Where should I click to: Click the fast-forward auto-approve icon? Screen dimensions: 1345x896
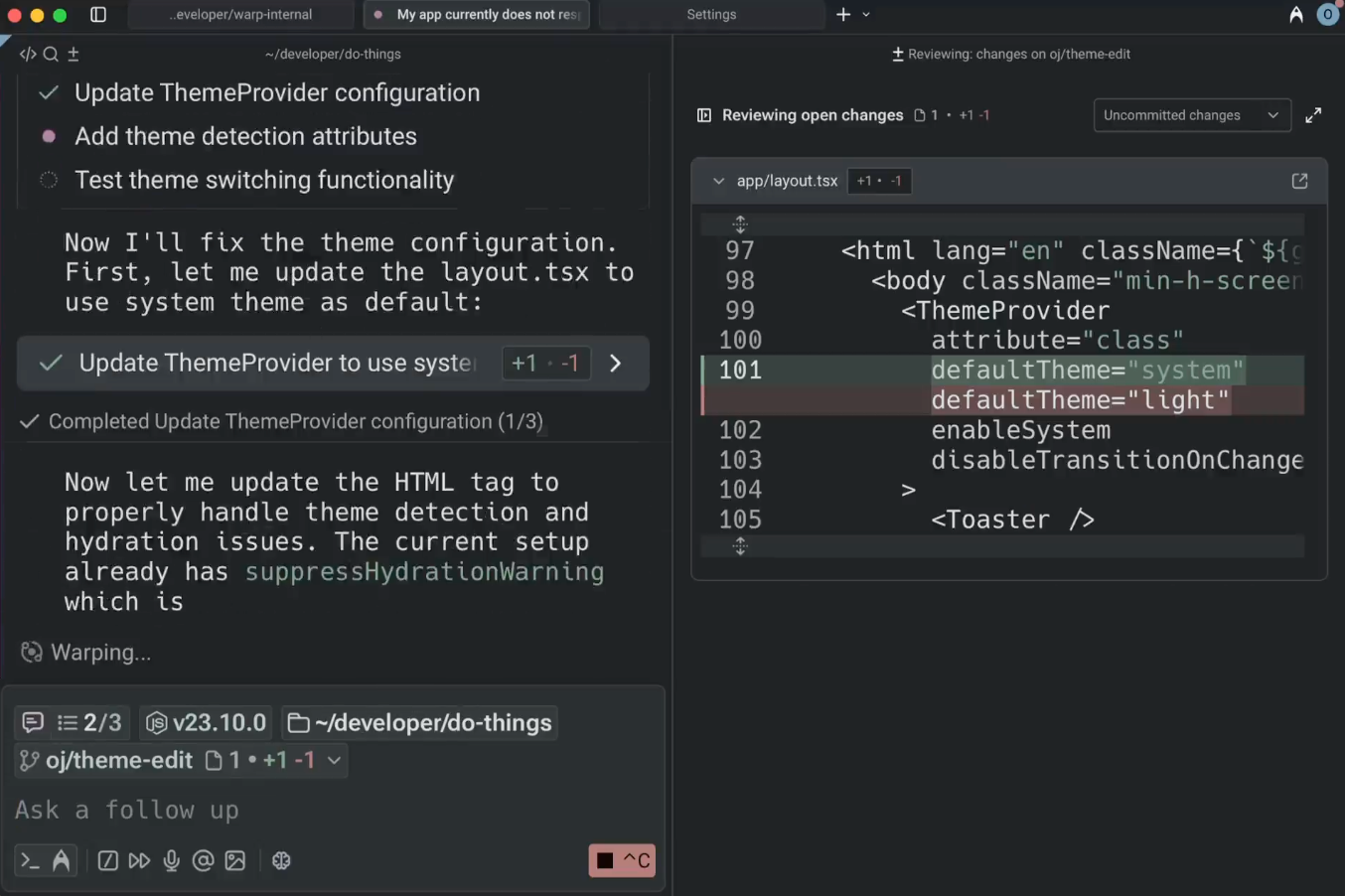coord(139,860)
